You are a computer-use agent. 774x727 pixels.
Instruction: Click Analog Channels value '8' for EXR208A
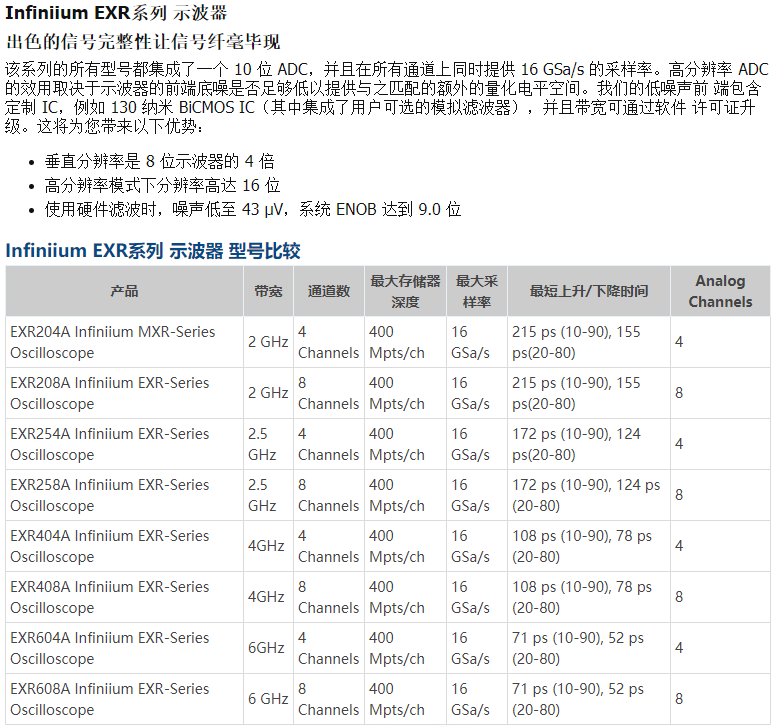679,393
